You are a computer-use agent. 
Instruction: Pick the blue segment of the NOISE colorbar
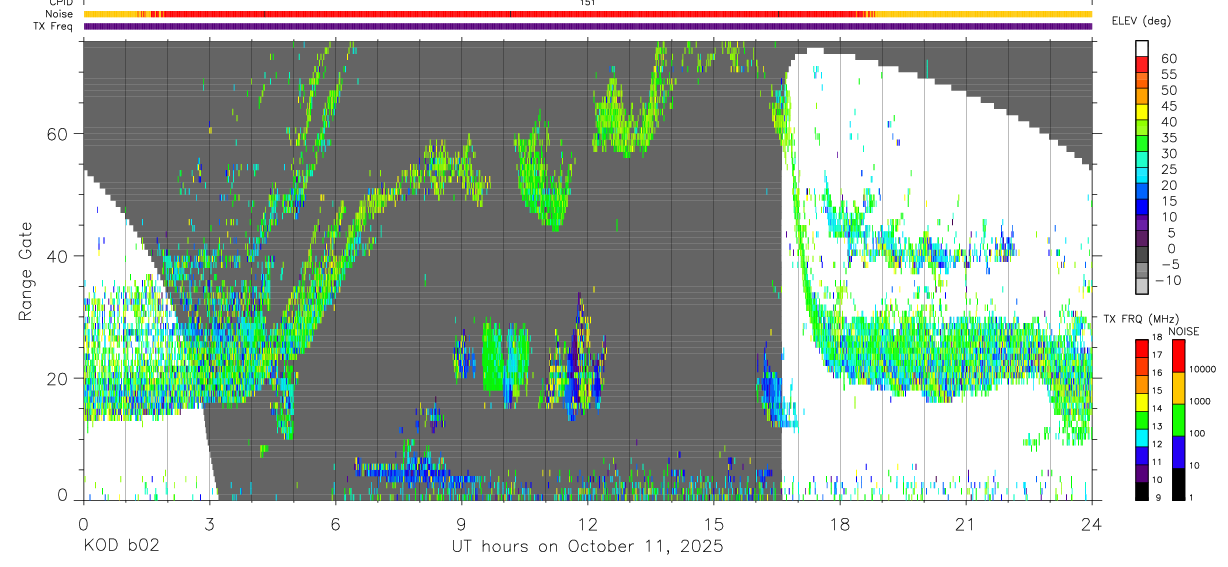(x=1178, y=451)
